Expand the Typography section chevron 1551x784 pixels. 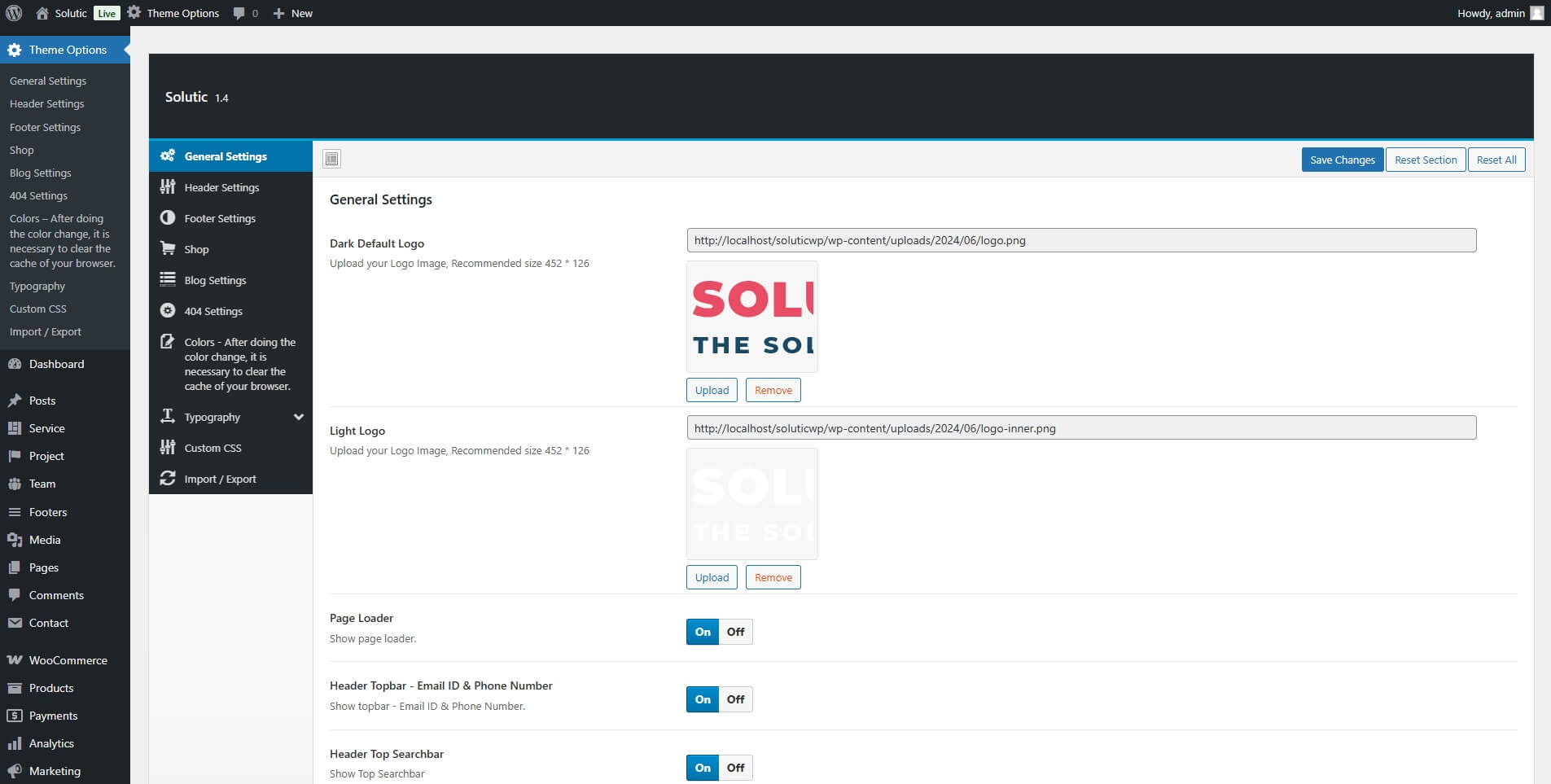tap(298, 417)
